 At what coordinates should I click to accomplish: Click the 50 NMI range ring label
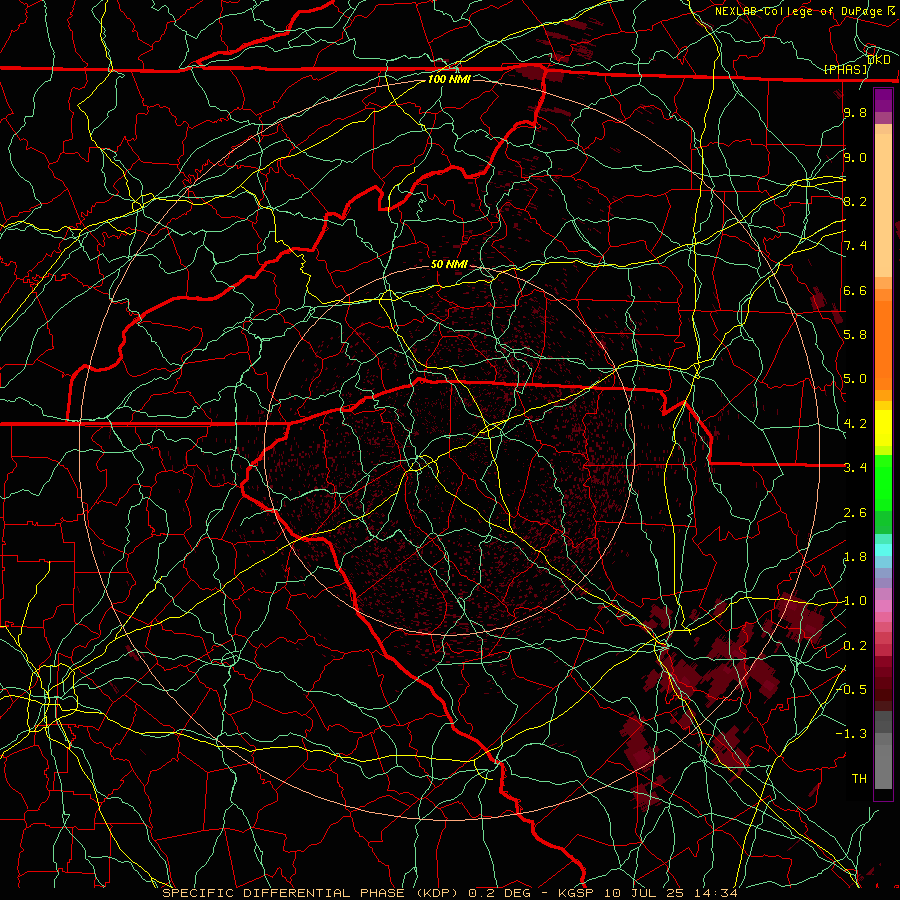pyautogui.click(x=449, y=264)
